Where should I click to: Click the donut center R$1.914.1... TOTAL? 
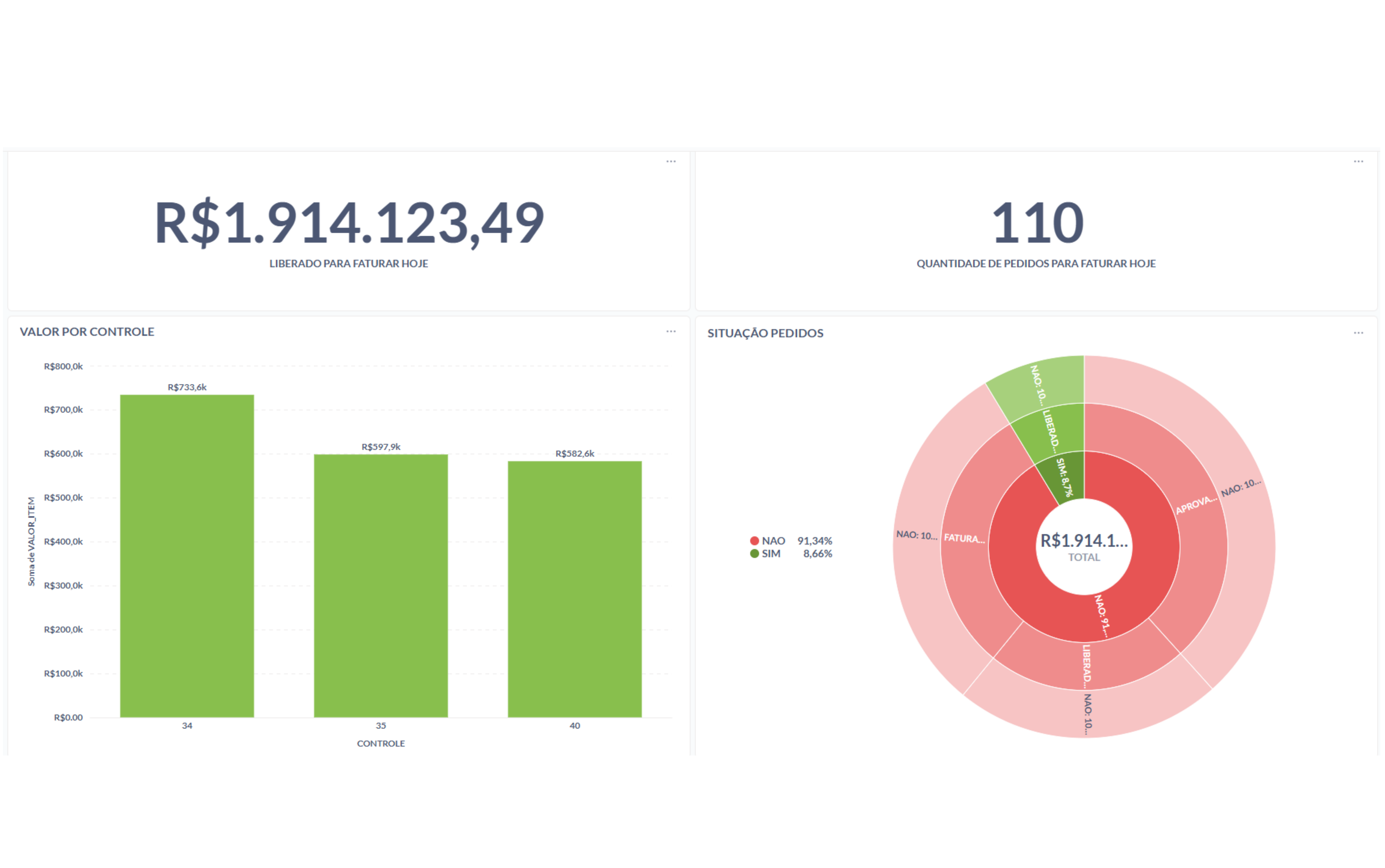1084,547
